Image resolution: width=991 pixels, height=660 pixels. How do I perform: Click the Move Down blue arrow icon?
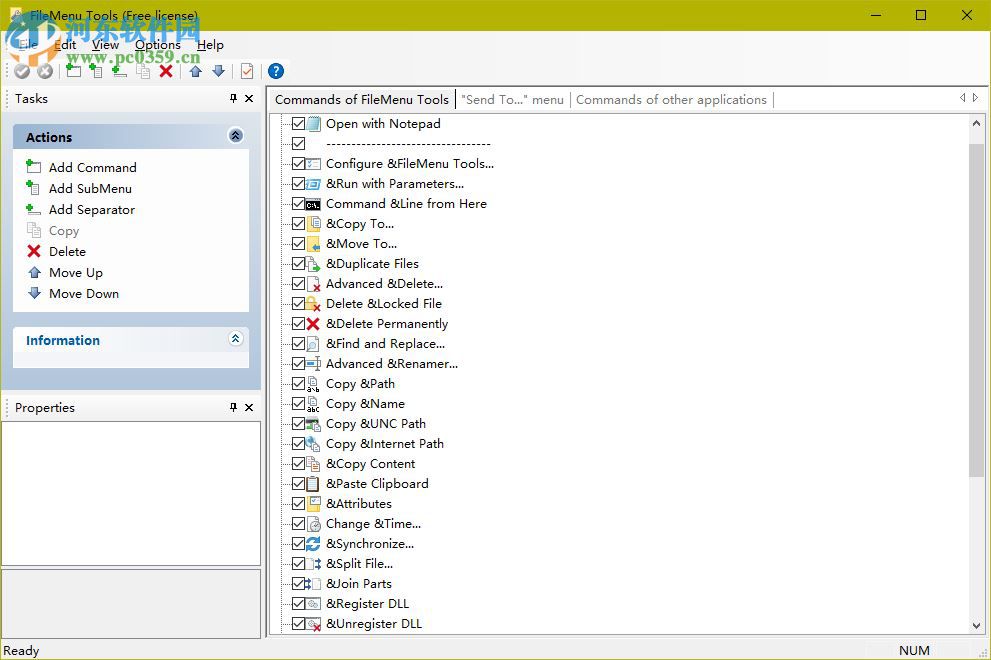point(218,71)
